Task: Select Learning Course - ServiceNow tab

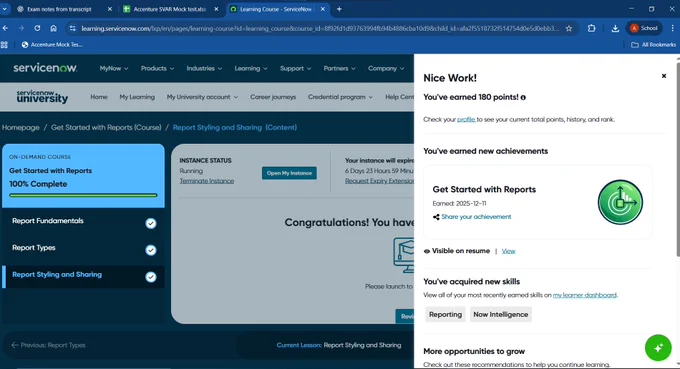Action: pyautogui.click(x=275, y=9)
